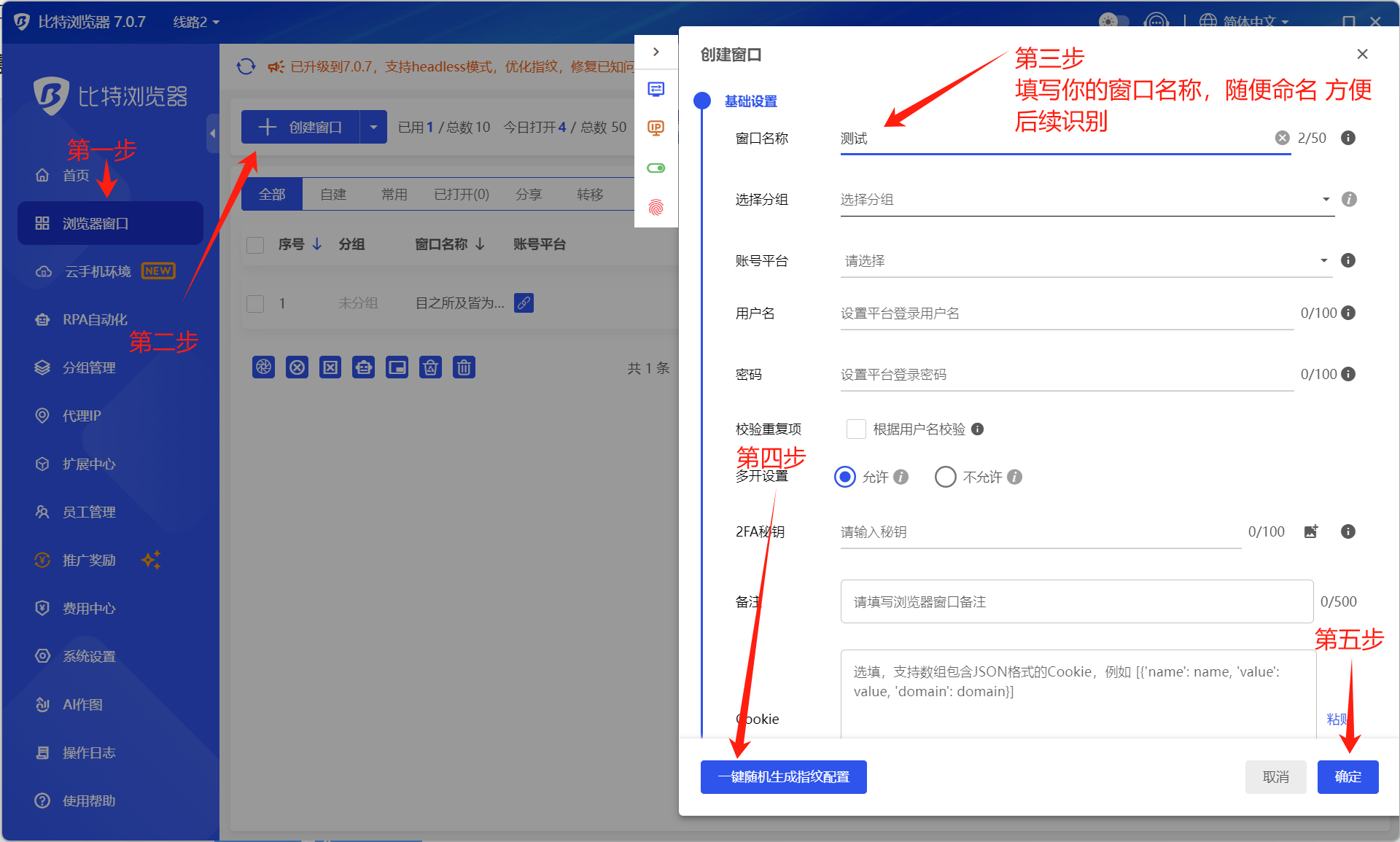1400x842 pixels.
Task: Click the refresh icon beside the upgrade announcement
Action: tap(246, 66)
